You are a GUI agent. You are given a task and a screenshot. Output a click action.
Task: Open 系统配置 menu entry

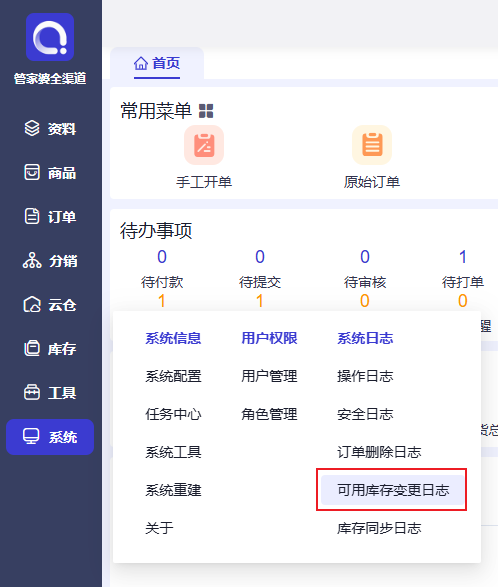click(x=173, y=376)
